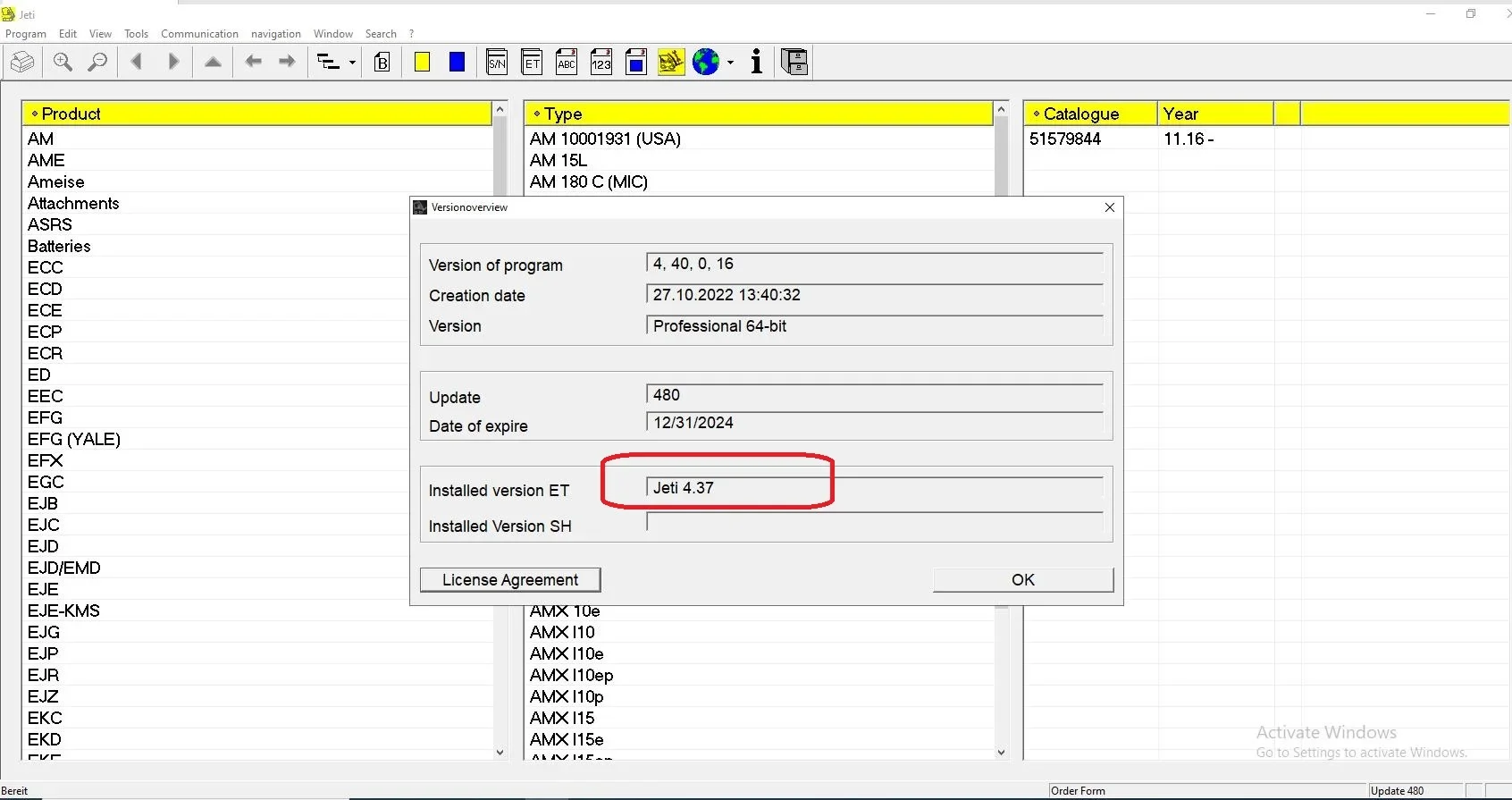Image resolution: width=1512 pixels, height=800 pixels.
Task: Click the filing cabinet toolbar icon
Action: (794, 62)
